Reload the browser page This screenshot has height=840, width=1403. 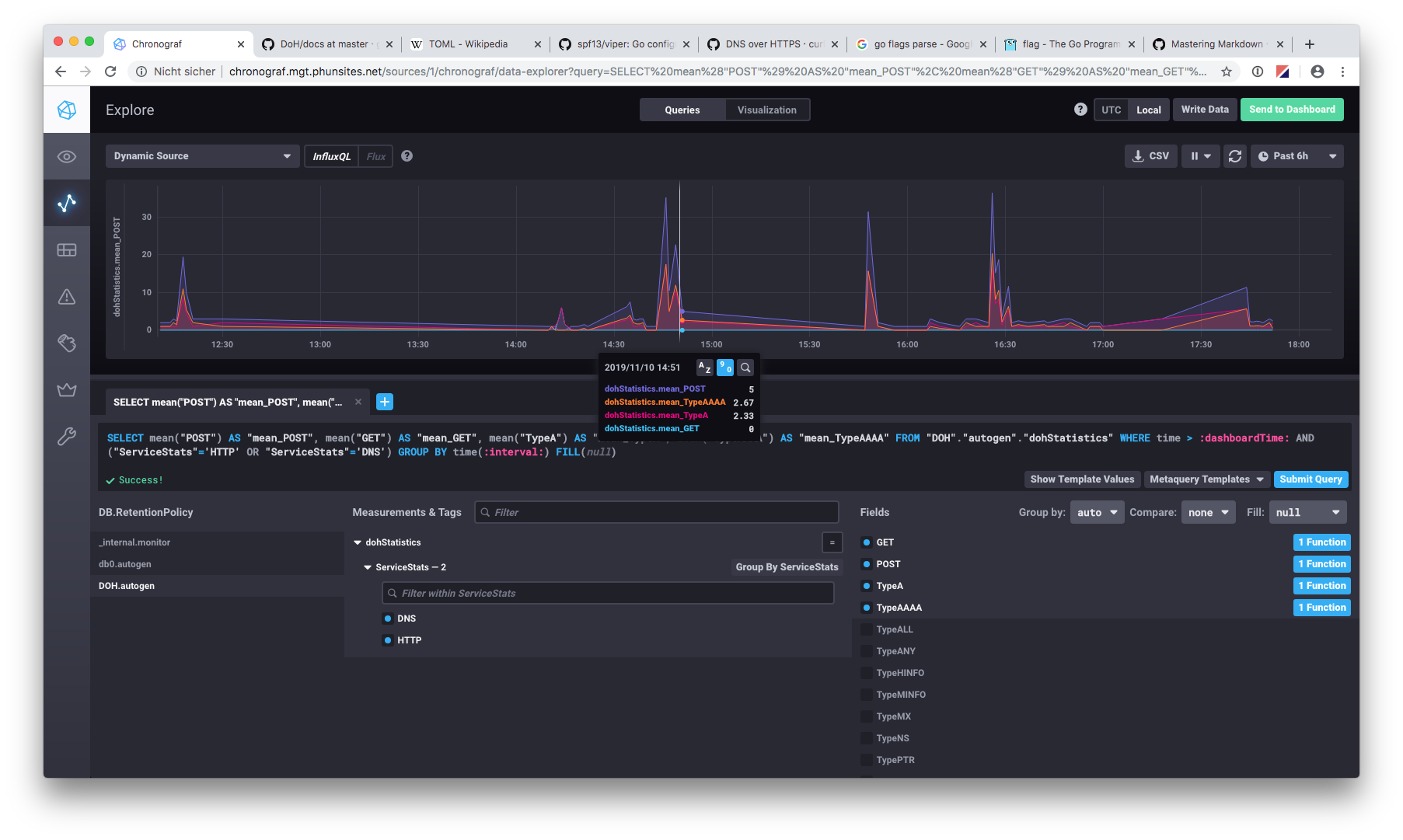110,71
